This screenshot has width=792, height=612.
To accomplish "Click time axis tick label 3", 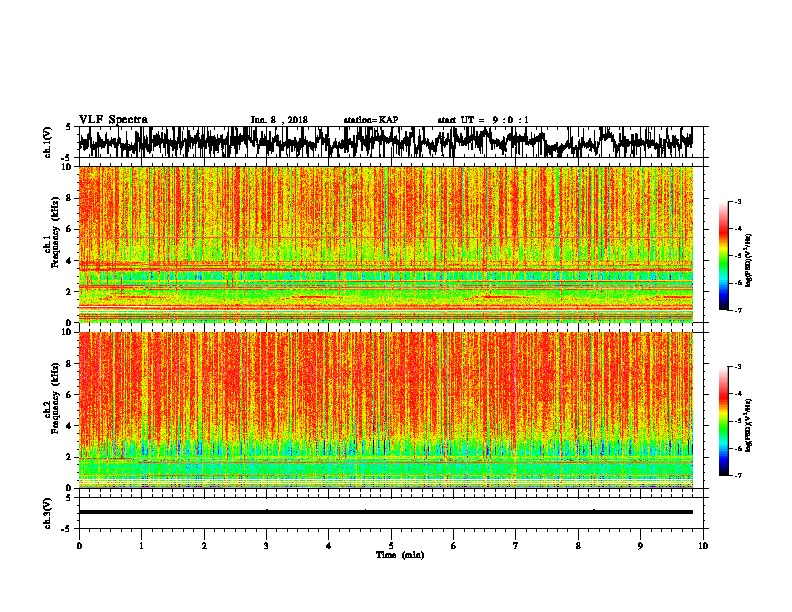I will (x=266, y=546).
